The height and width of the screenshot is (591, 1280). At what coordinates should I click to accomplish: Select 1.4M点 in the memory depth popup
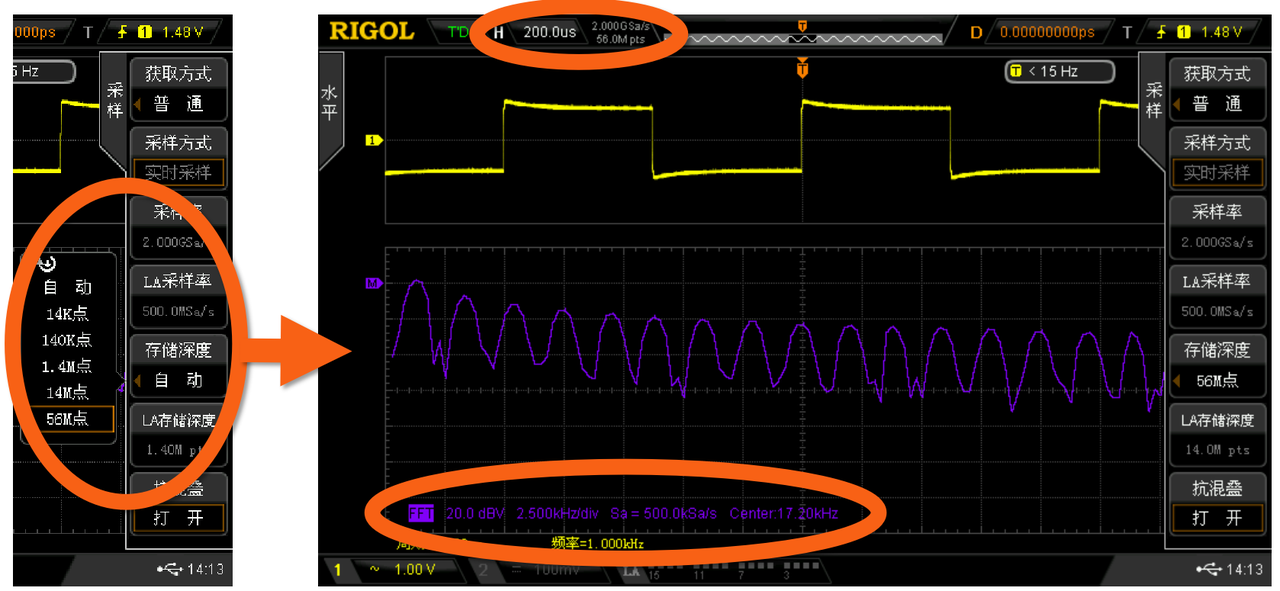67,366
